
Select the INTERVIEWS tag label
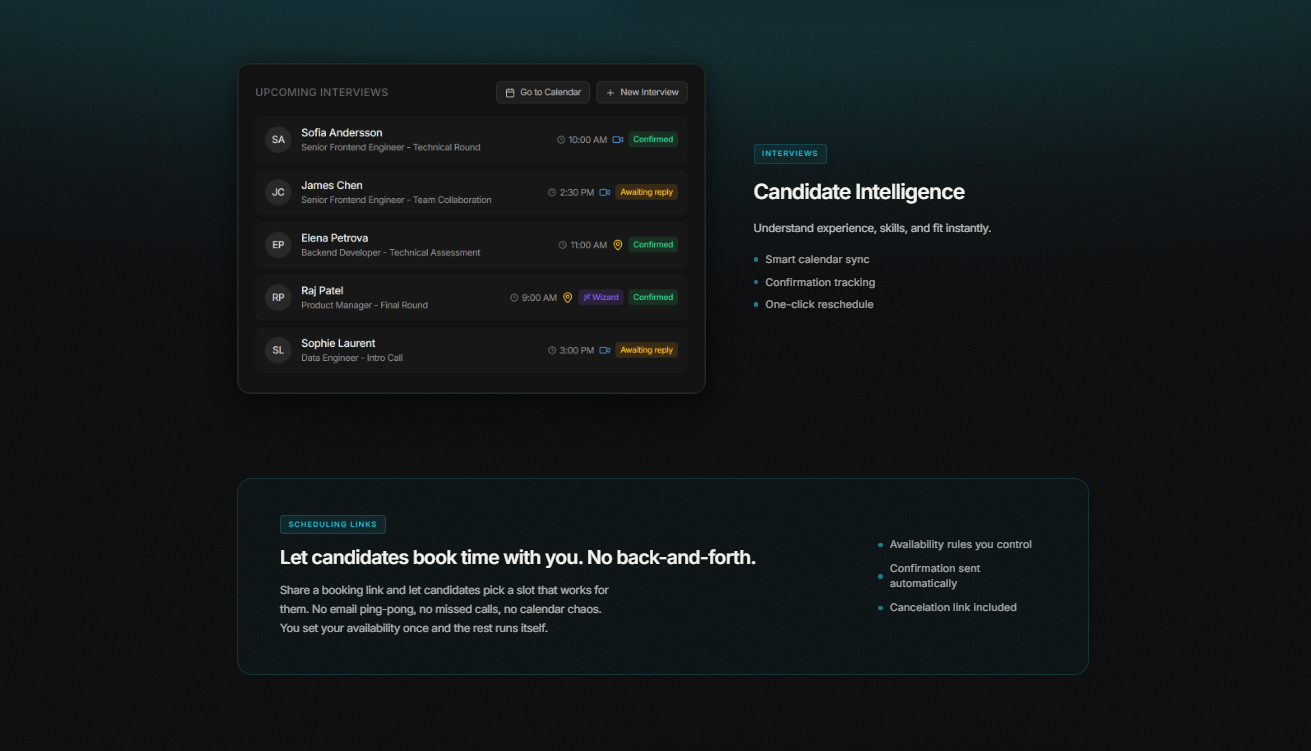point(790,154)
